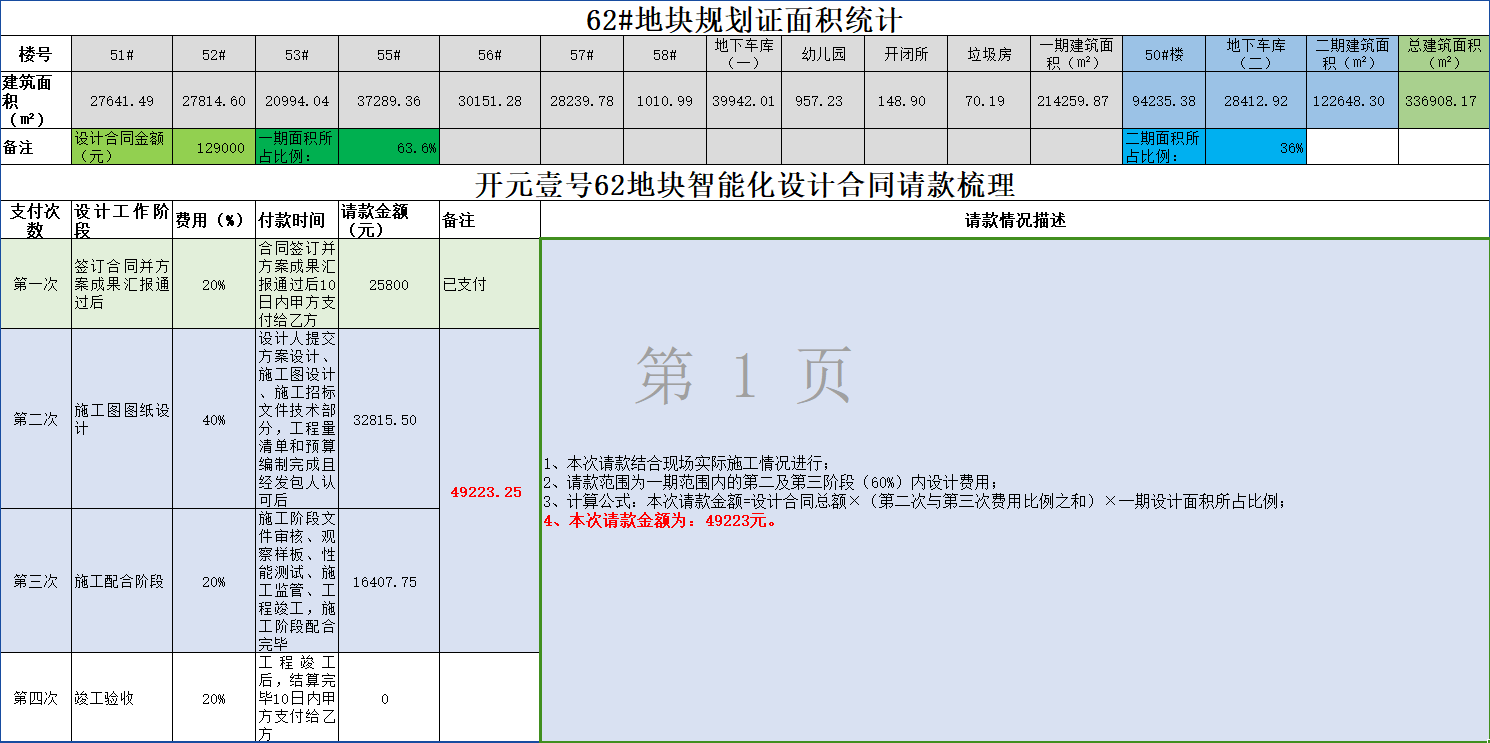This screenshot has width=1490, height=743.
Task: Click the 垃圾房 column header cell
Action: [988, 55]
